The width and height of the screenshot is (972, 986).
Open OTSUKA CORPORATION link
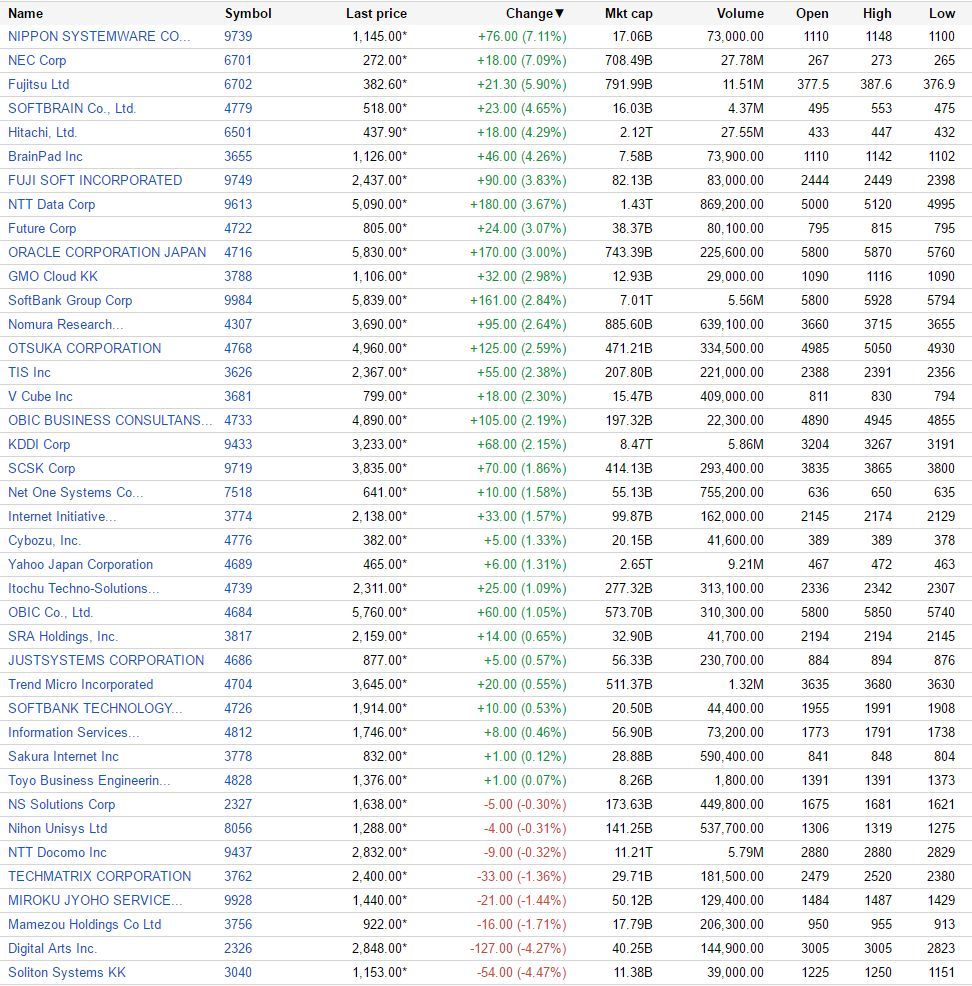[x=84, y=348]
